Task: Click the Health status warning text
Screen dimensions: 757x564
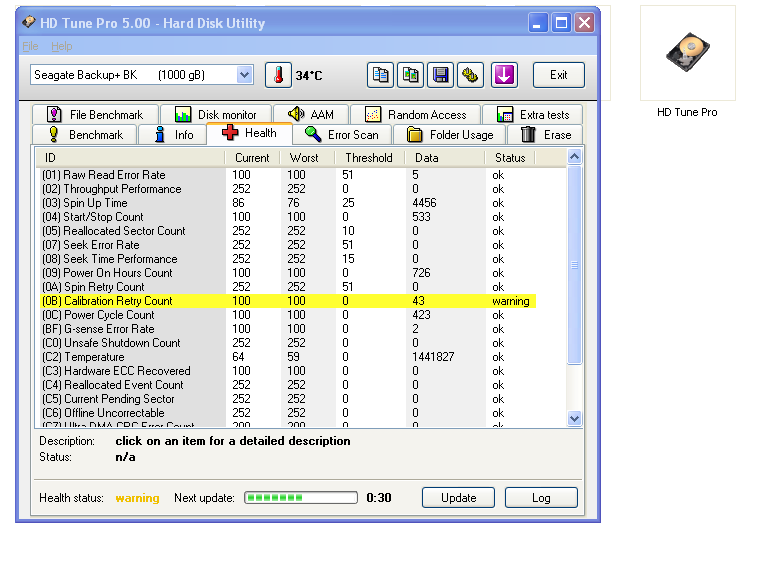Action: point(137,498)
